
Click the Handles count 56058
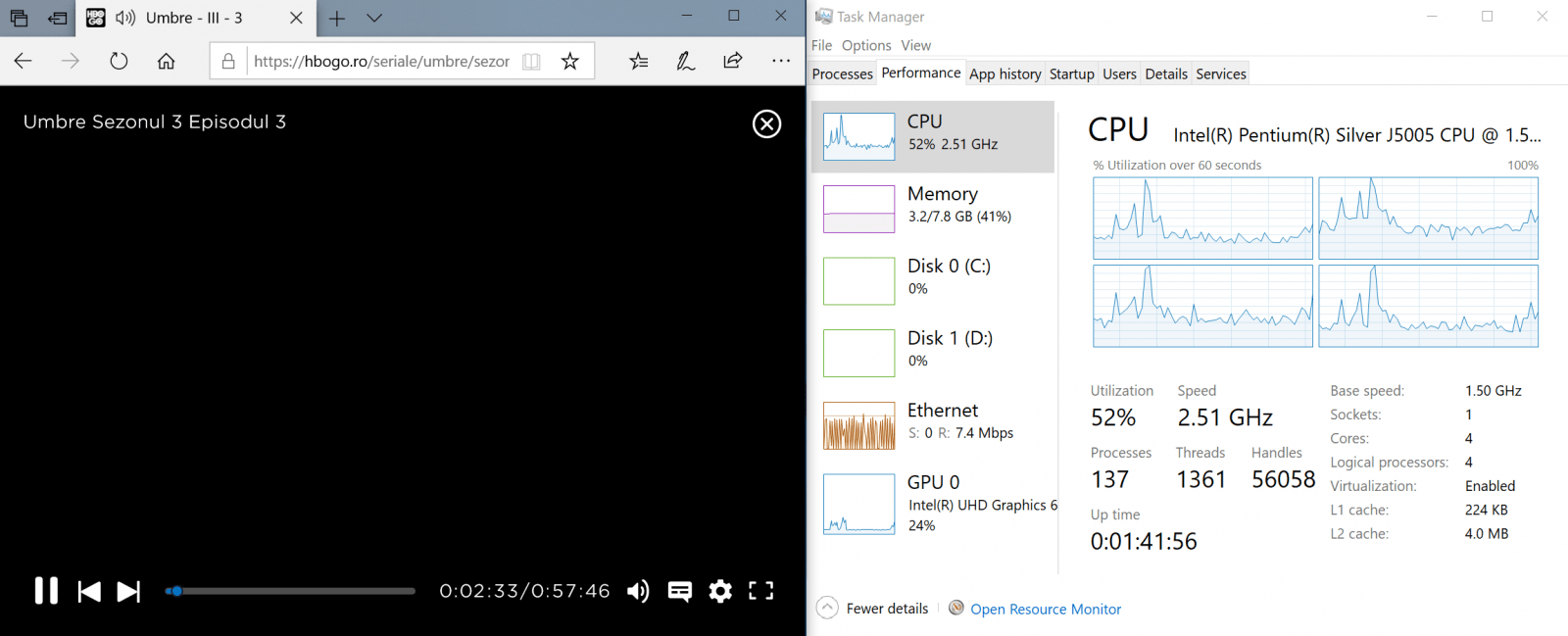(x=1284, y=479)
